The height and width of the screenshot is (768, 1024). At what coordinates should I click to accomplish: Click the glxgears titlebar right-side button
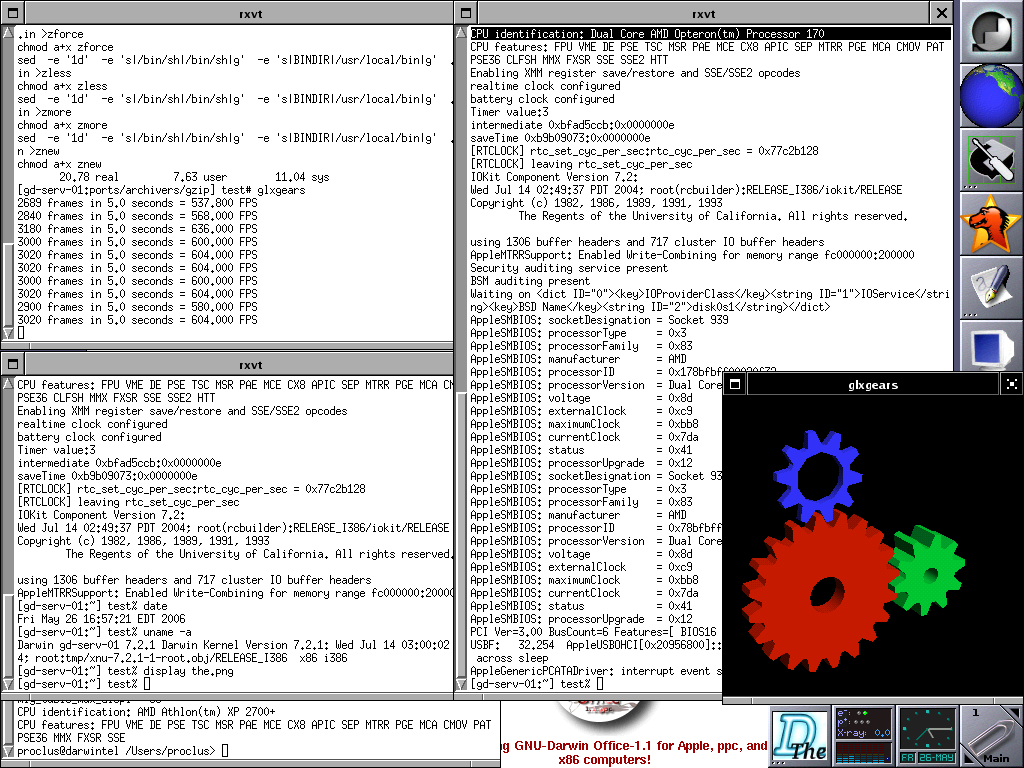tap(1012, 385)
